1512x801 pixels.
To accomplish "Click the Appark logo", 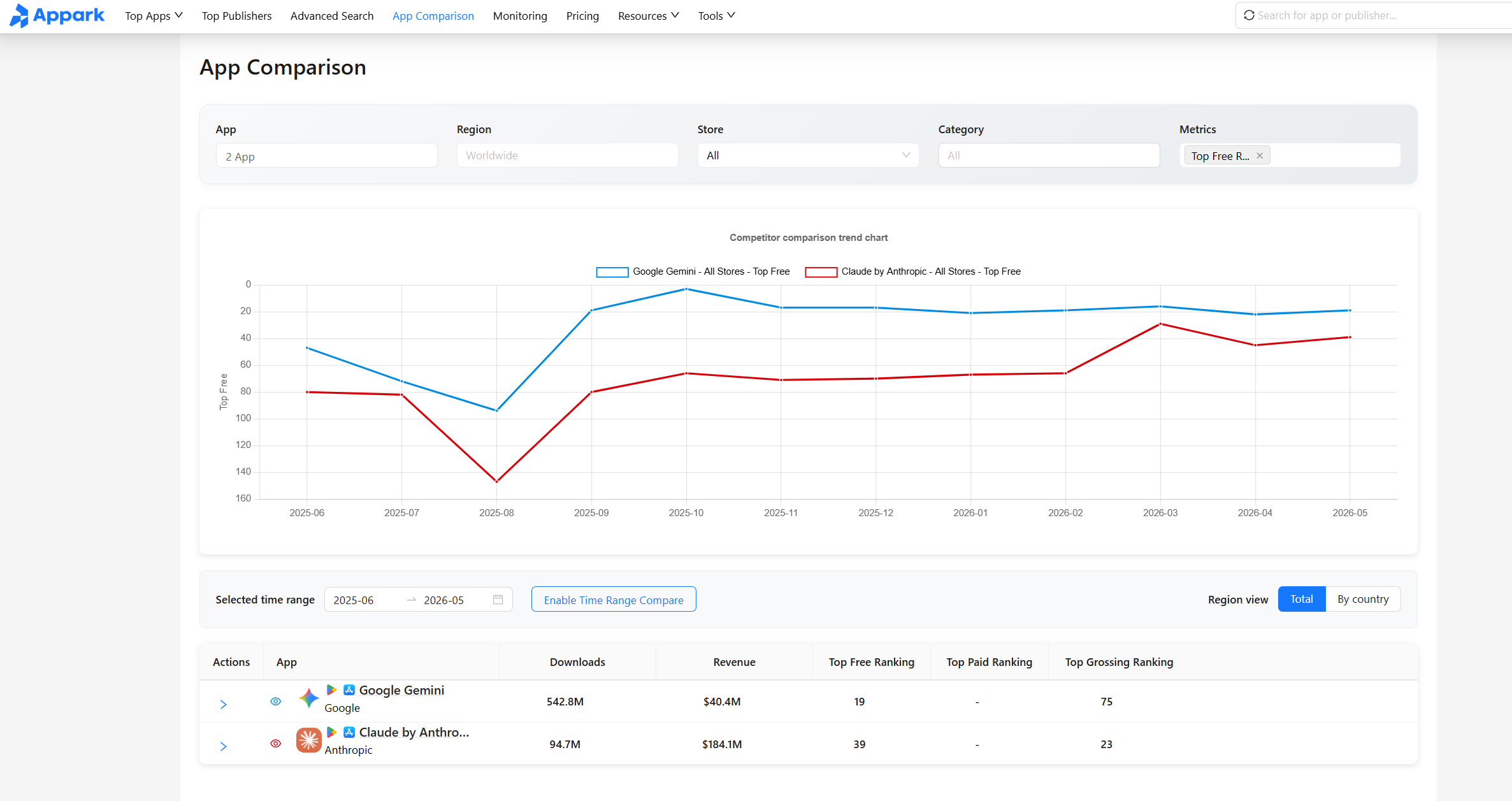I will 57,15.
